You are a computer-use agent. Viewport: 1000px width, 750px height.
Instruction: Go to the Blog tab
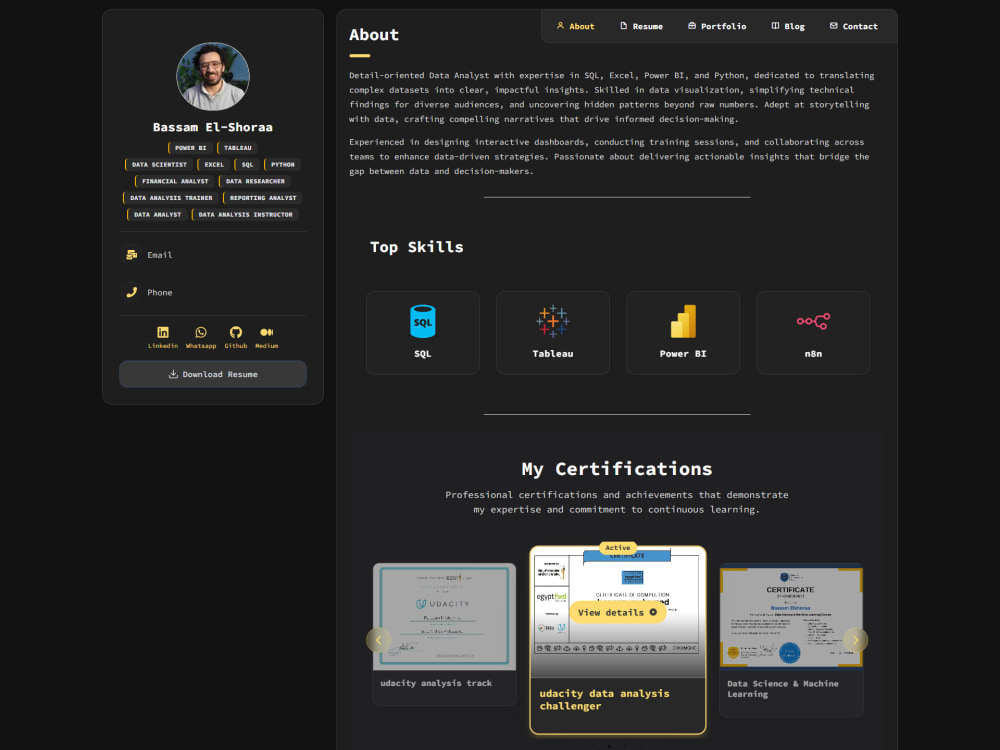click(788, 26)
